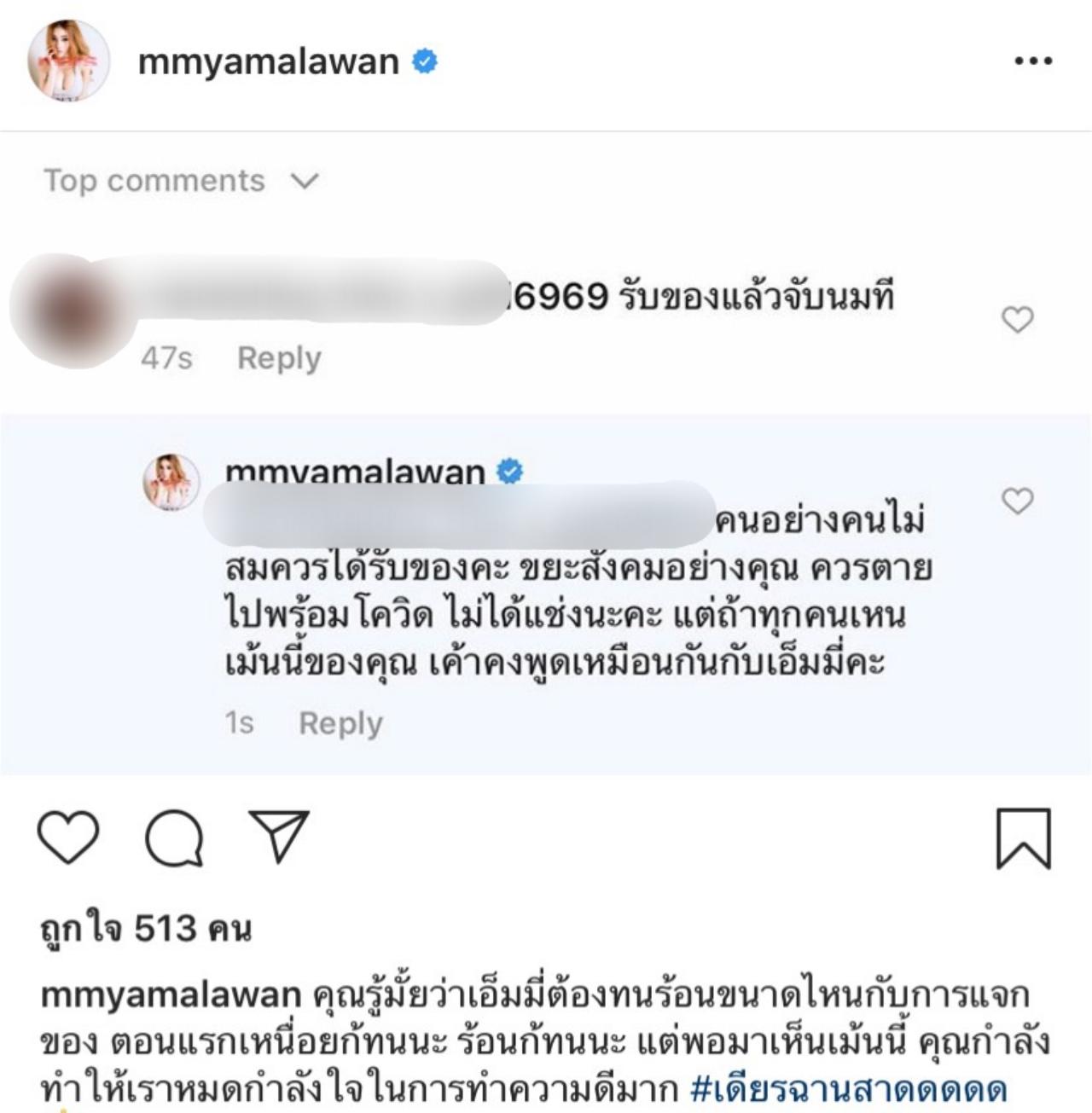Like the post with heart icon

click(68, 838)
